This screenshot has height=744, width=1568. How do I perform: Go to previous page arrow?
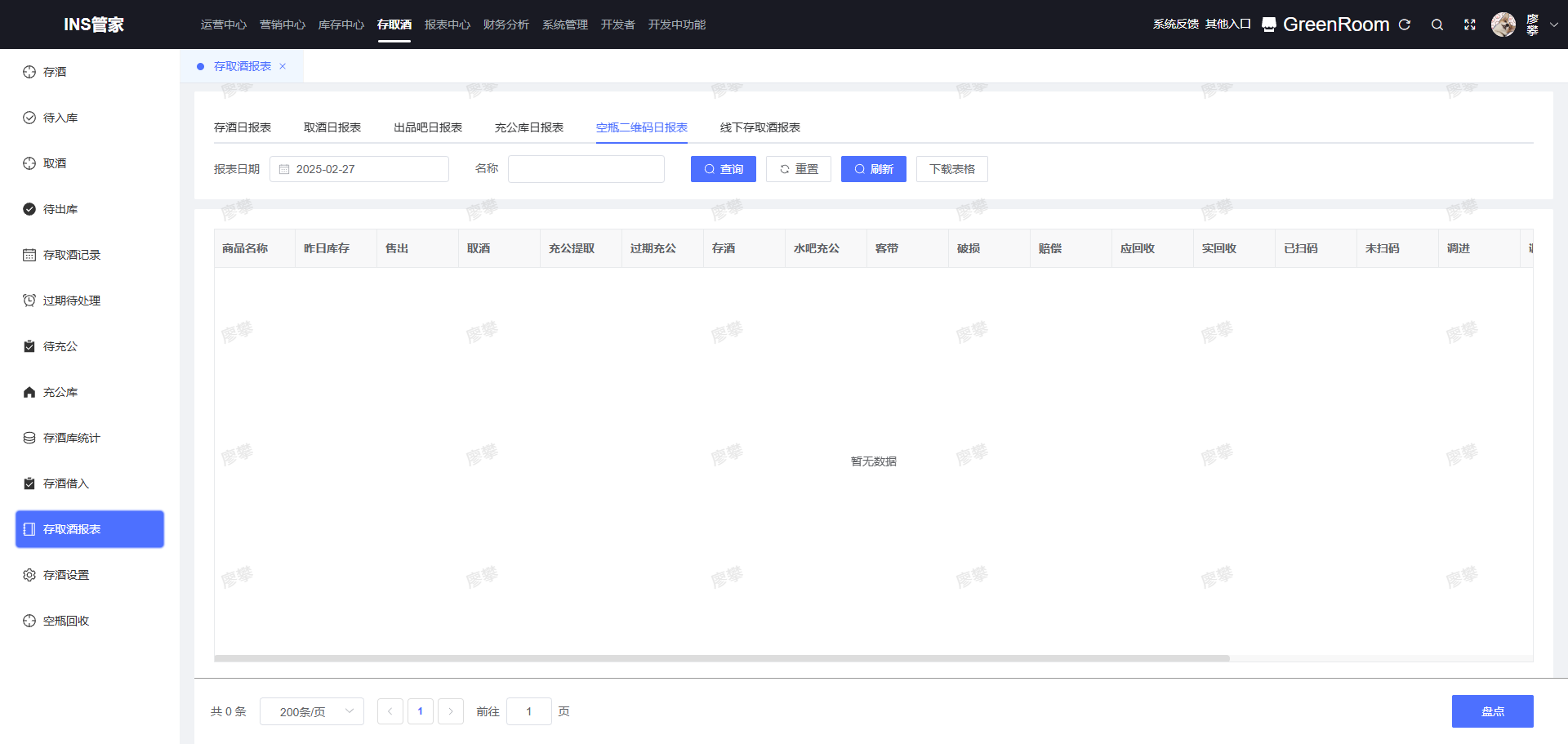[x=390, y=711]
